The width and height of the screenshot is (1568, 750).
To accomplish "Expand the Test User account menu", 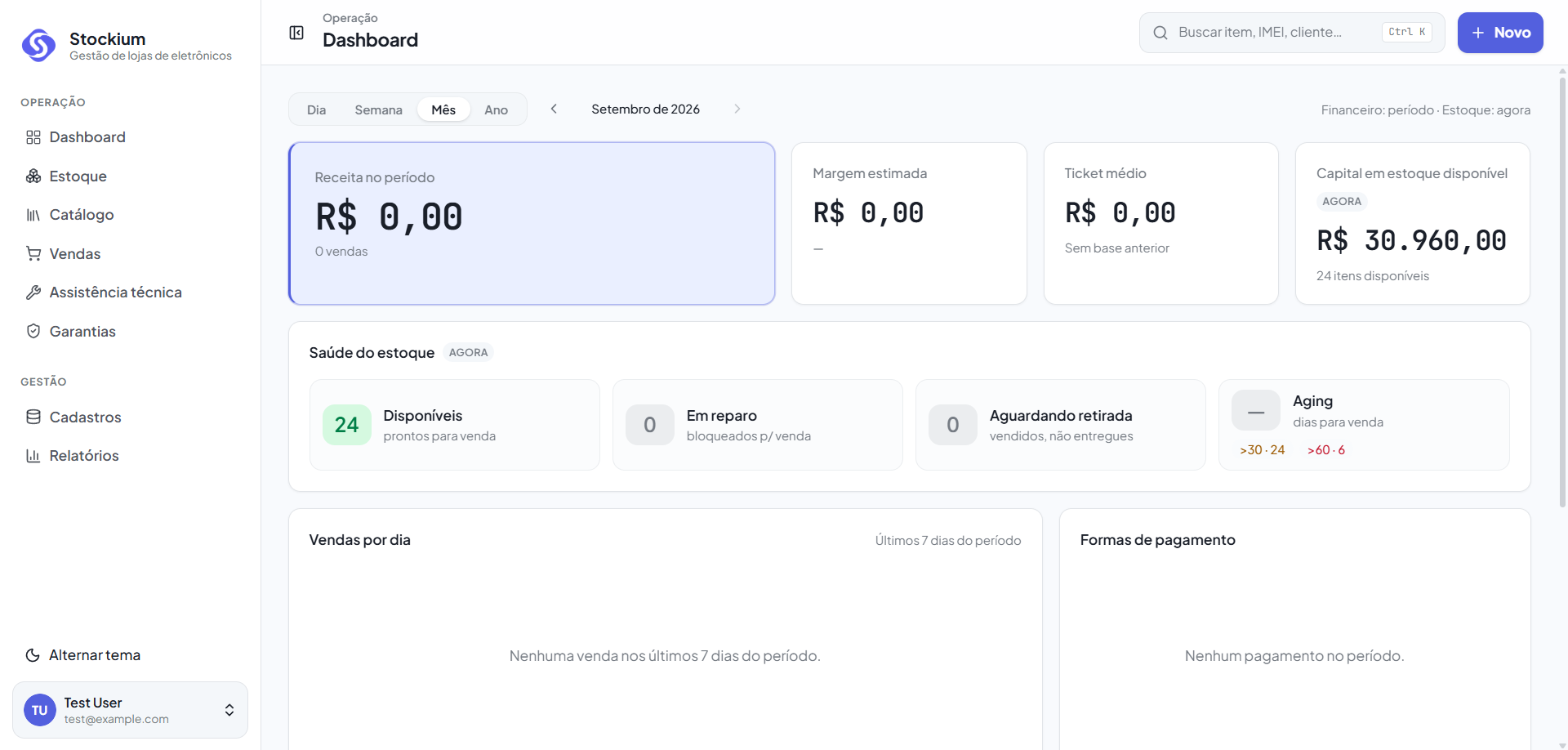I will click(x=131, y=710).
